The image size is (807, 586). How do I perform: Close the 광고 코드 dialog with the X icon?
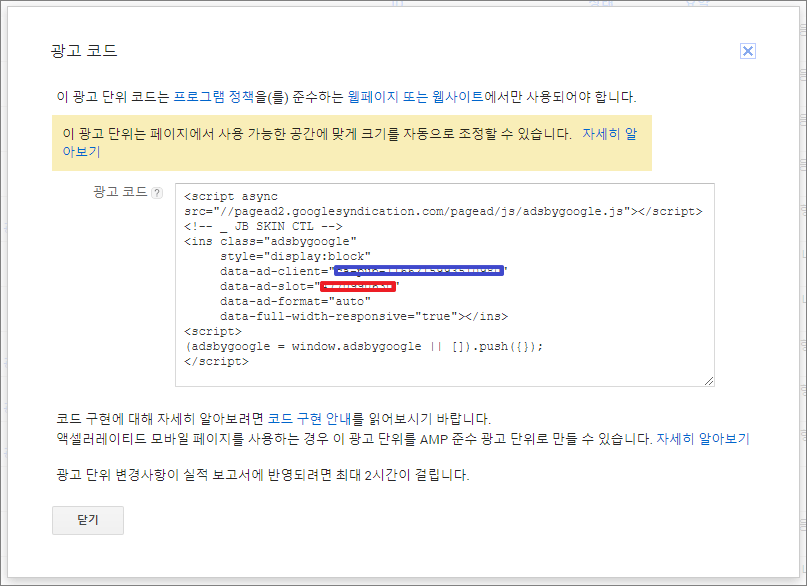pos(748,51)
